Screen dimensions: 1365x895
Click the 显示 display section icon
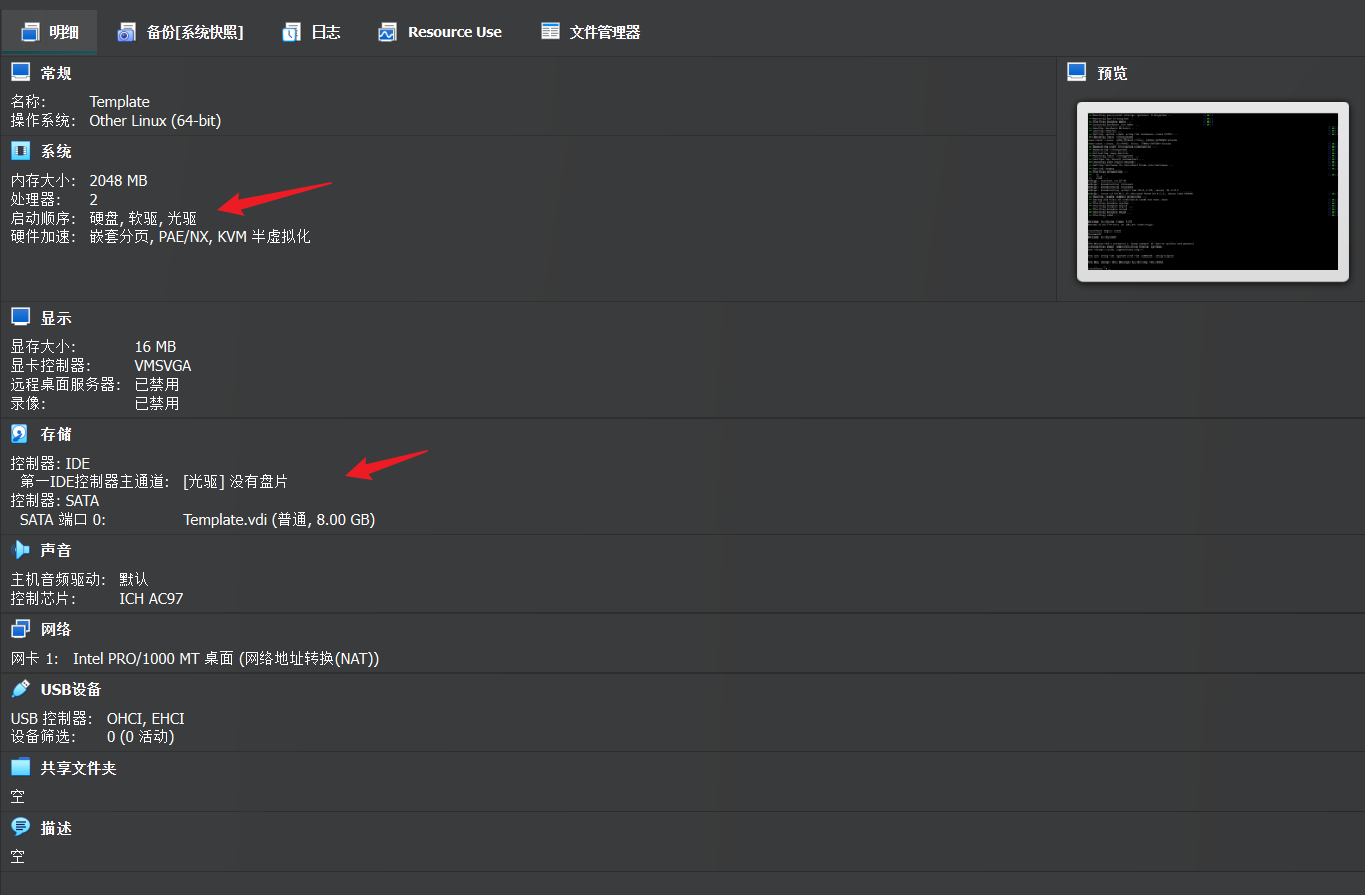tap(20, 317)
